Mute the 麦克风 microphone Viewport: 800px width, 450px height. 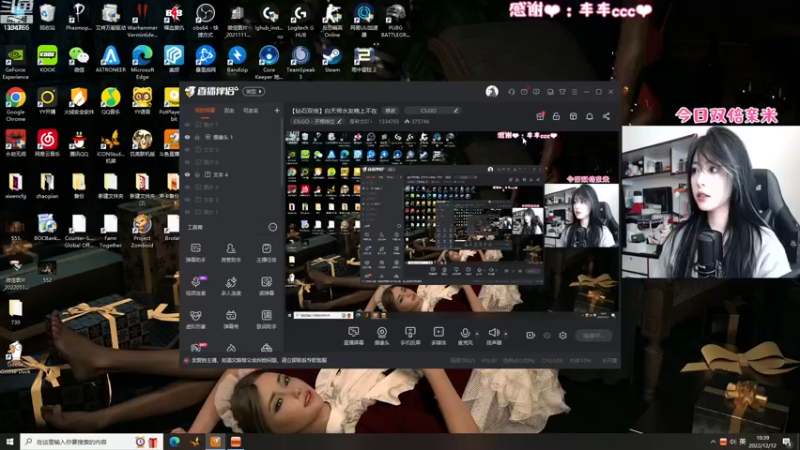(x=465, y=336)
